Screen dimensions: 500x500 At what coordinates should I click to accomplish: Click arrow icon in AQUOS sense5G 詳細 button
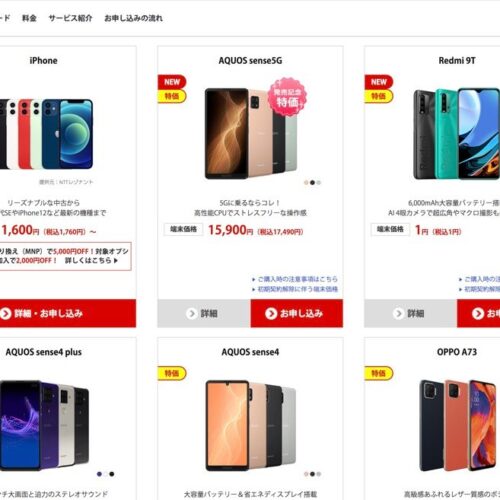pos(191,313)
